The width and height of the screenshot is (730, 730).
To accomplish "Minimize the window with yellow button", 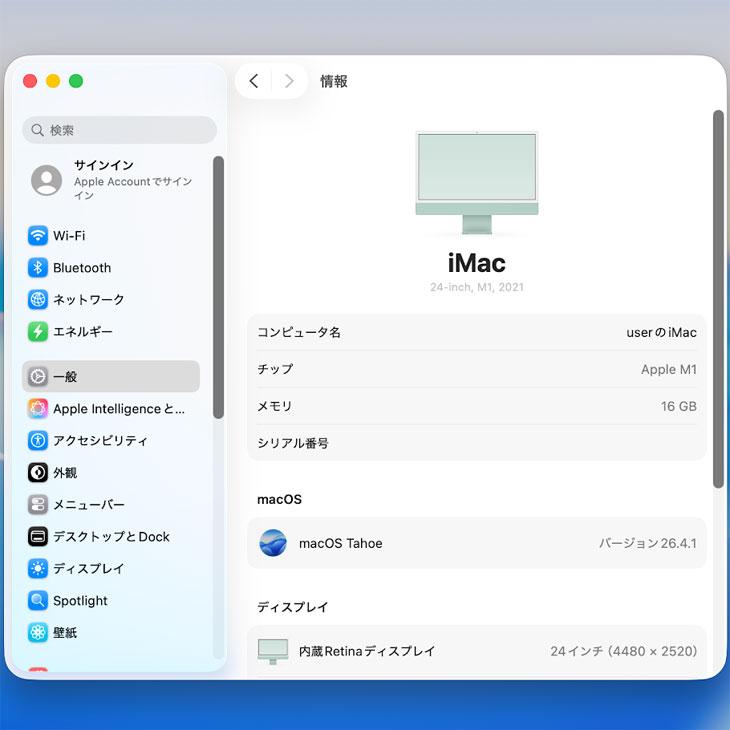I will [x=53, y=81].
